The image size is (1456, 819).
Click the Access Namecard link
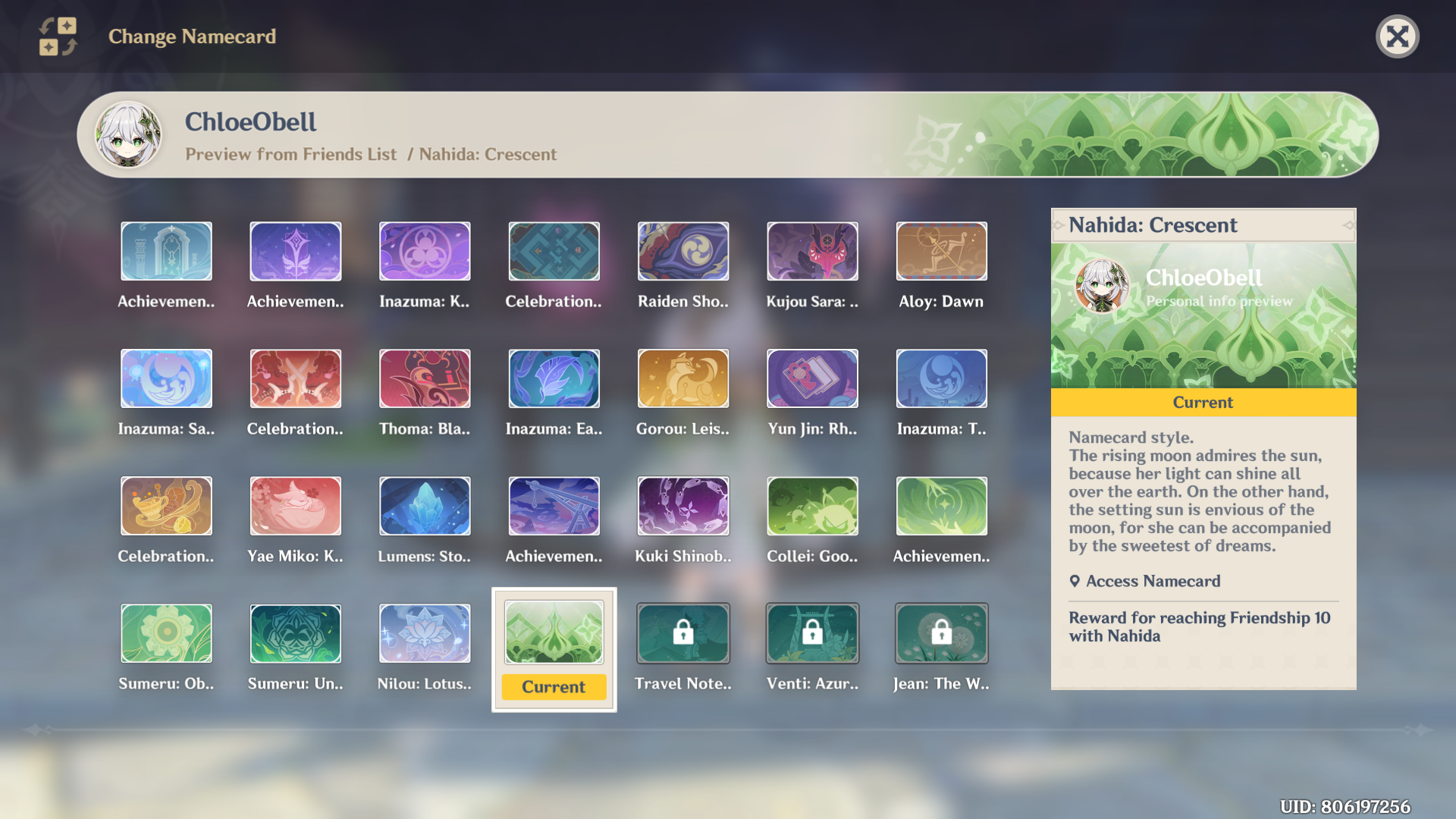pyautogui.click(x=1152, y=581)
